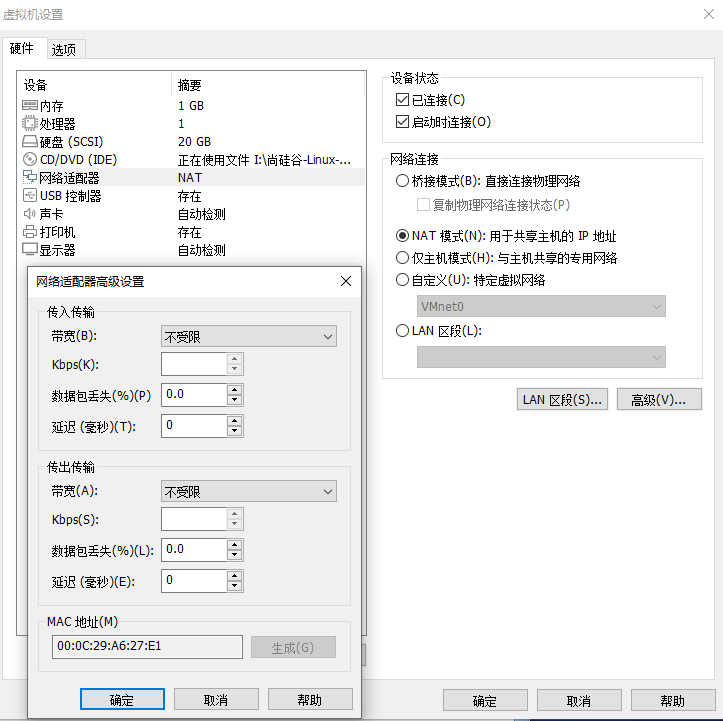This screenshot has width=723, height=721.
Task: Close the 虚拟机设置 window with X
Action: pyautogui.click(x=709, y=14)
